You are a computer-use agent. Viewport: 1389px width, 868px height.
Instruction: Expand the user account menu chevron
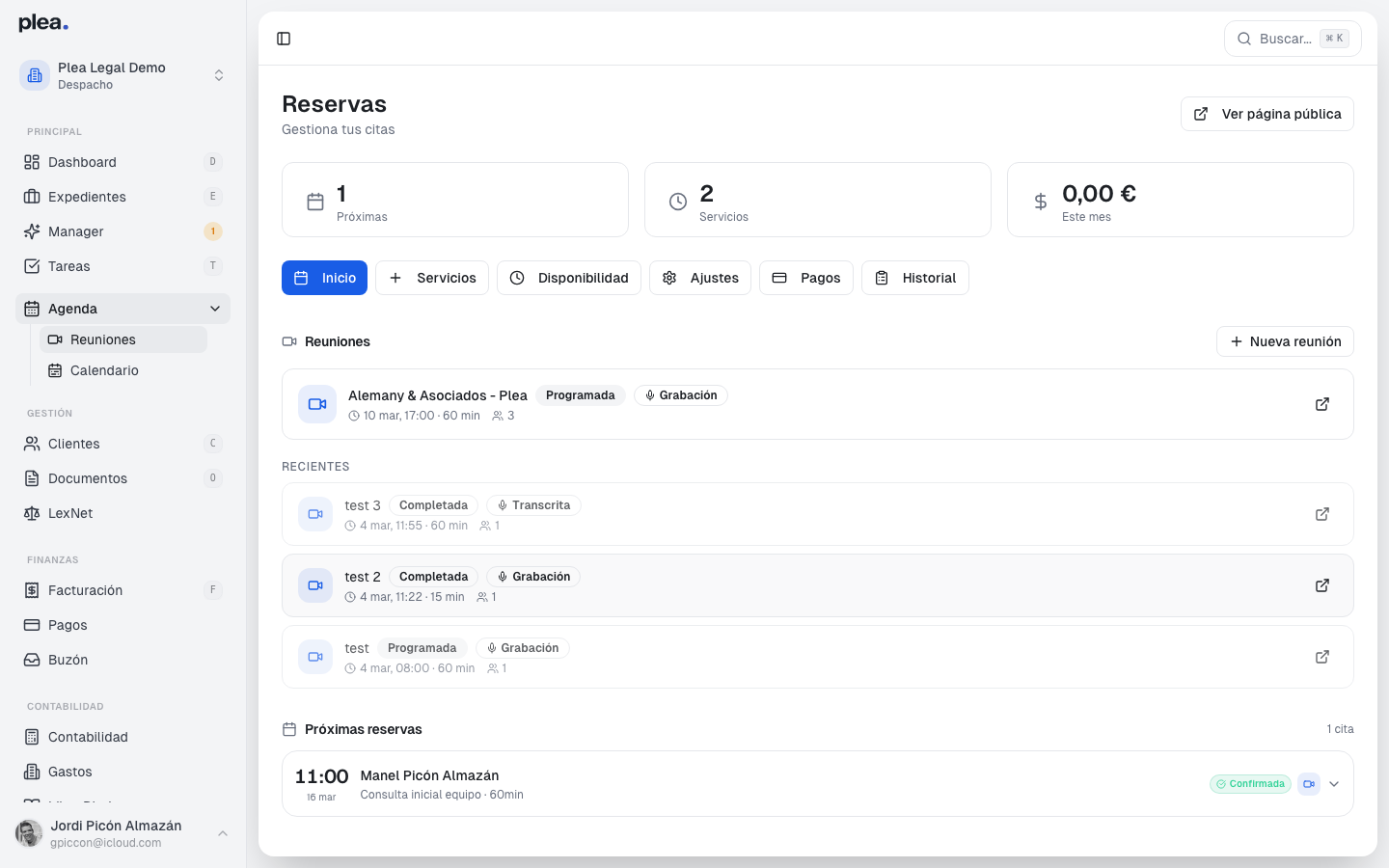(x=223, y=833)
